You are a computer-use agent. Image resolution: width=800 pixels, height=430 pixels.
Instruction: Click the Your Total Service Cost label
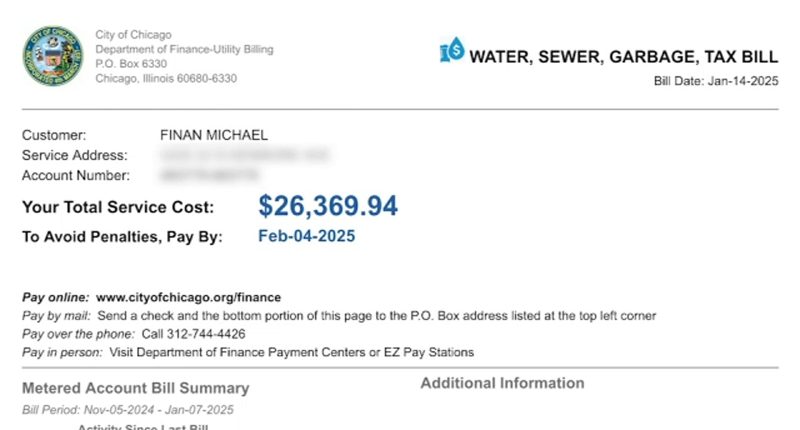click(x=118, y=208)
